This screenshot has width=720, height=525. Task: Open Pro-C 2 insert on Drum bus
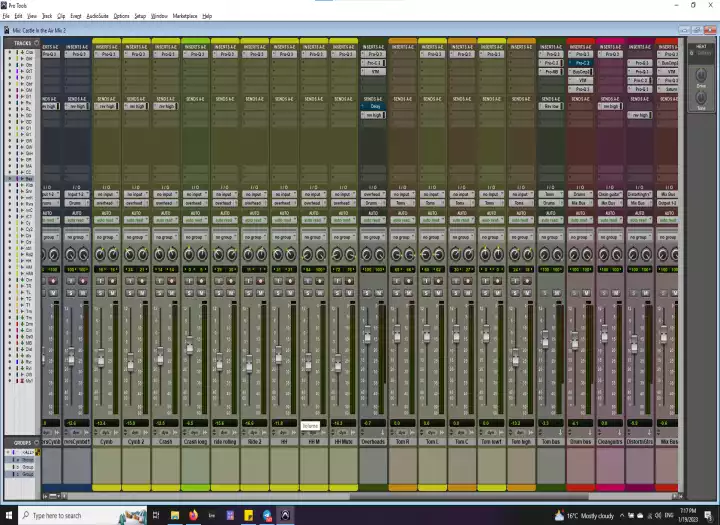coord(580,63)
